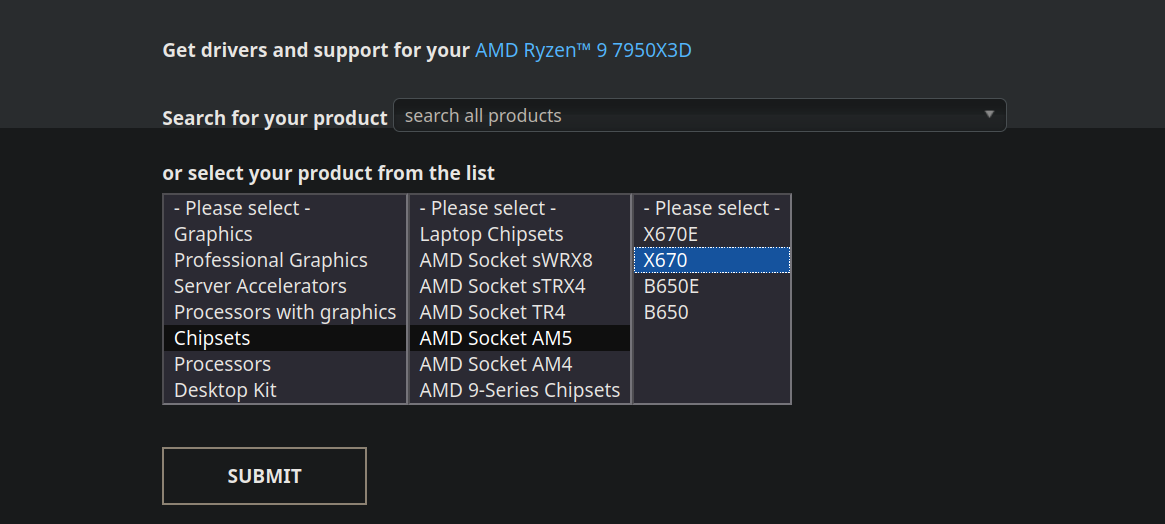Select AMD Socket sWRX8
Image resolution: width=1165 pixels, height=524 pixels.
coord(506,260)
